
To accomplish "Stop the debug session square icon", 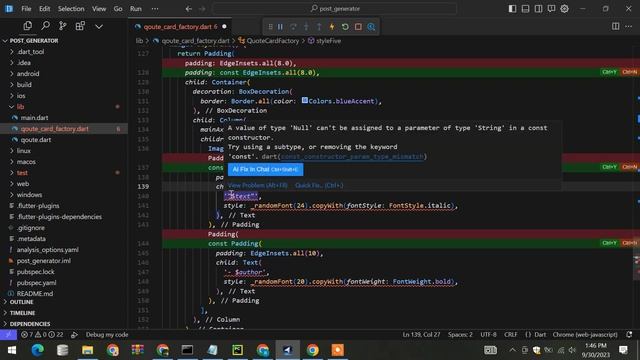I will 358,27.
